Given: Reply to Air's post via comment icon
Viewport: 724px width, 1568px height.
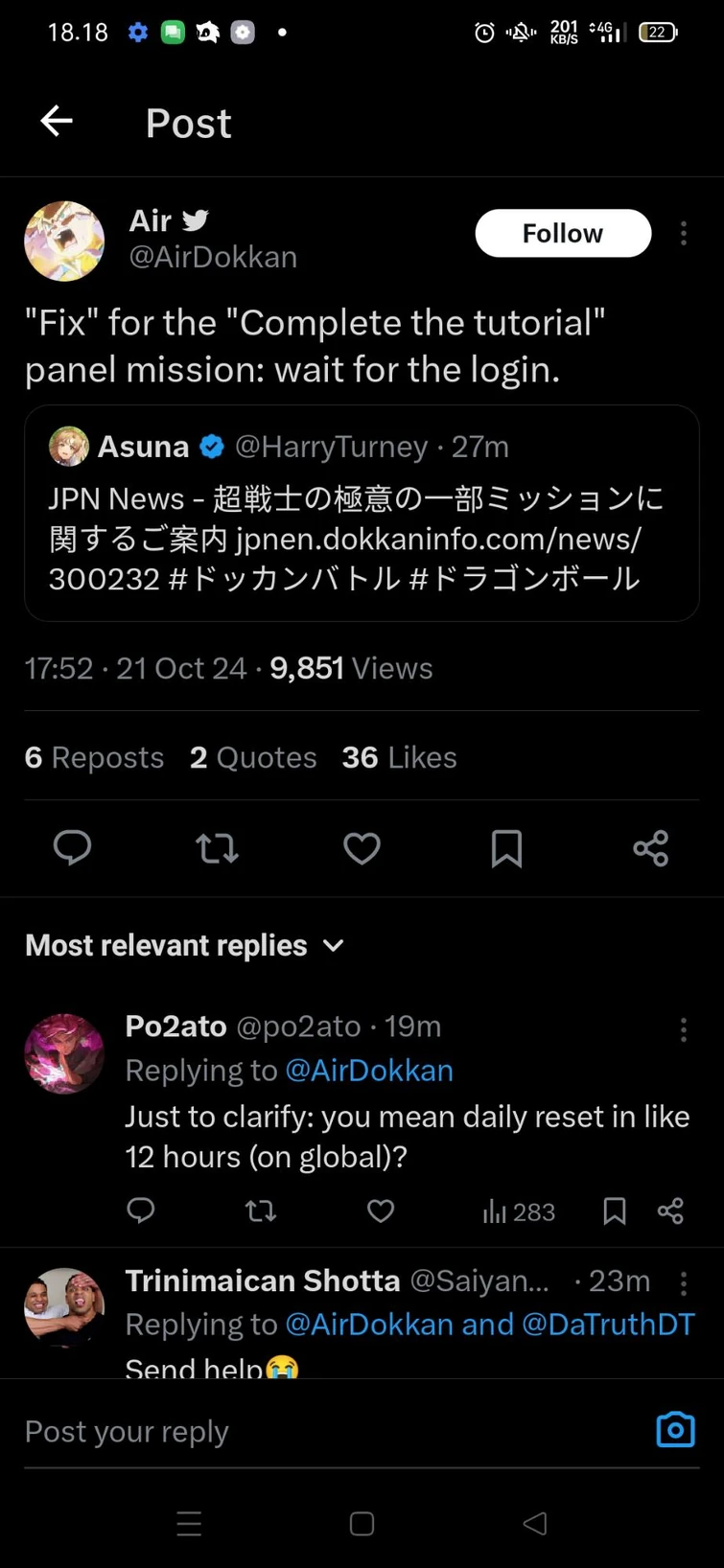Looking at the screenshot, I should 72,848.
